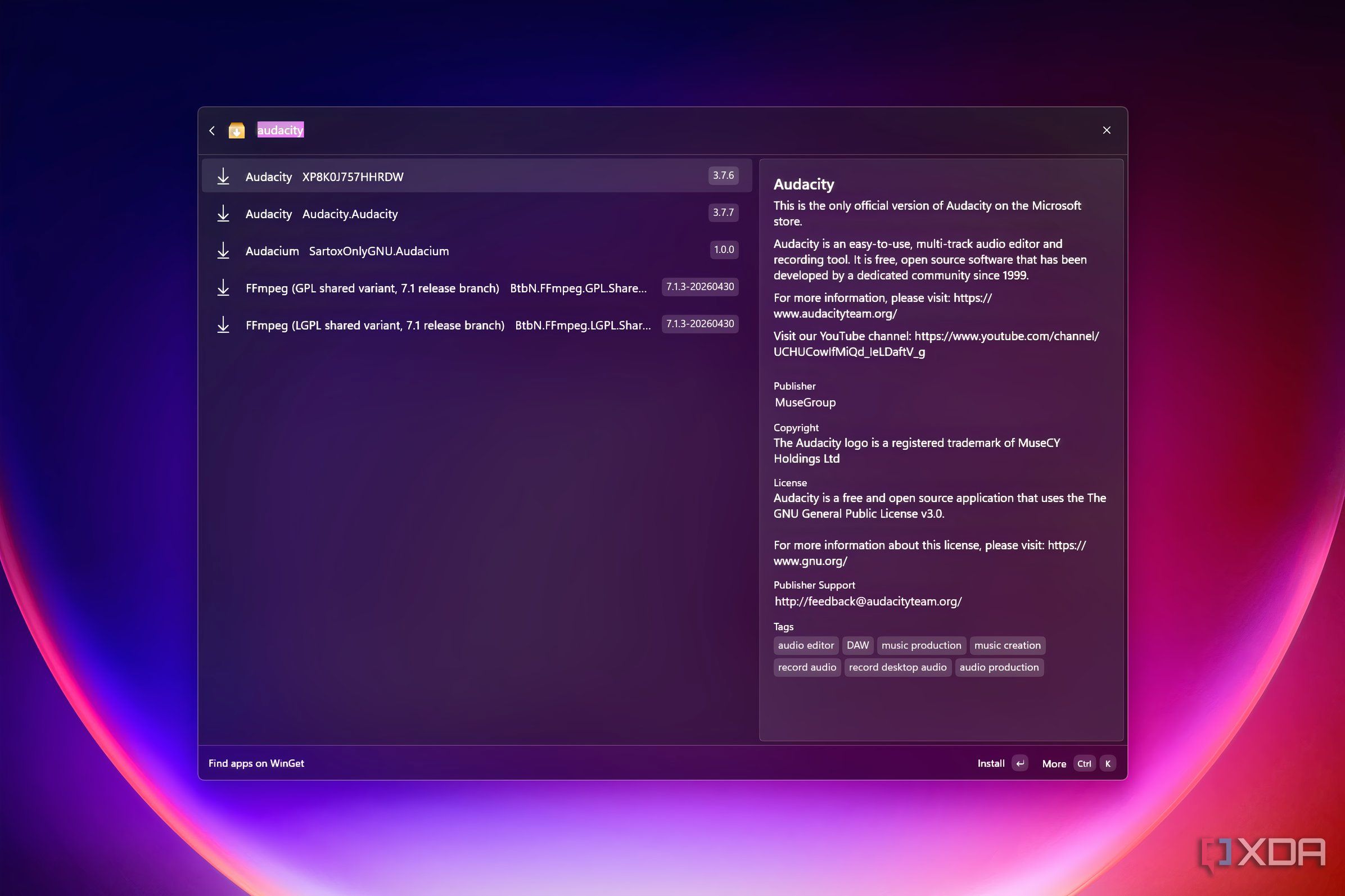Close the command palette window
Image resolution: width=1345 pixels, height=896 pixels.
point(1107,130)
